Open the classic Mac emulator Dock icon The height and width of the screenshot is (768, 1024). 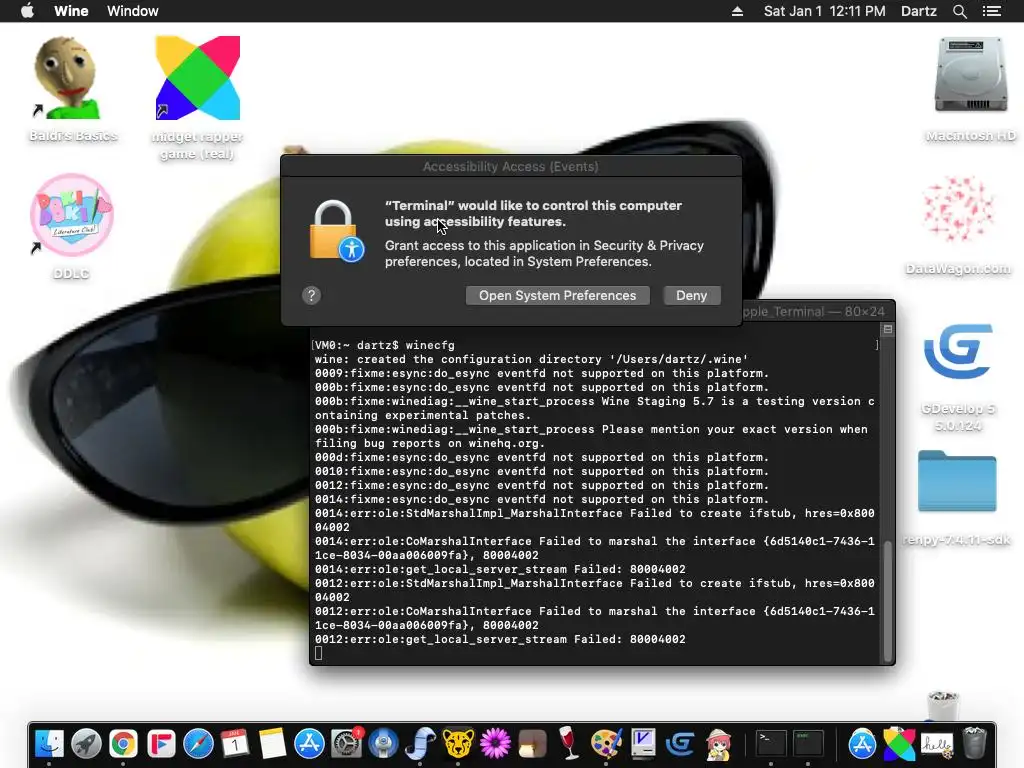tap(643, 743)
